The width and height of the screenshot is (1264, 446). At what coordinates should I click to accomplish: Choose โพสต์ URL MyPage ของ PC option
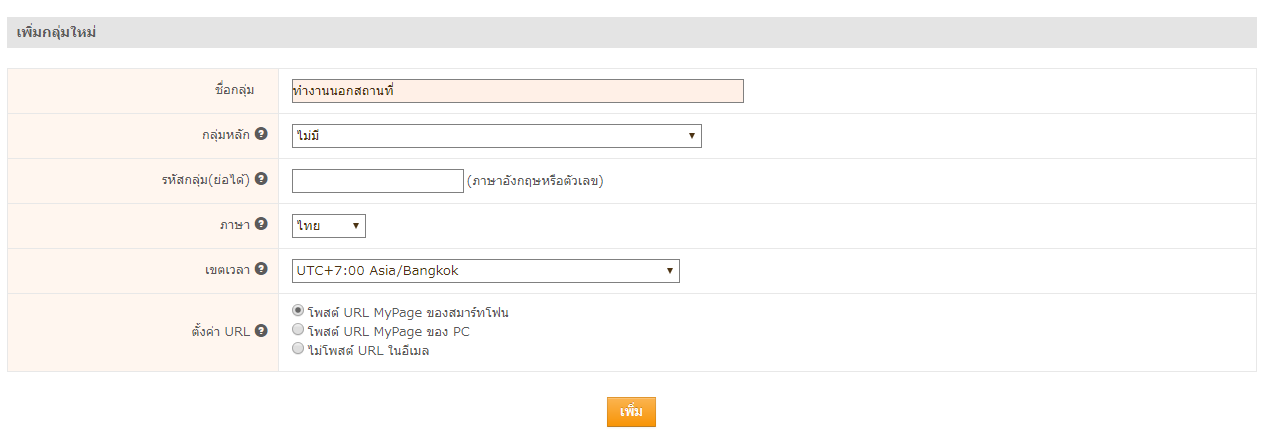tap(297, 329)
